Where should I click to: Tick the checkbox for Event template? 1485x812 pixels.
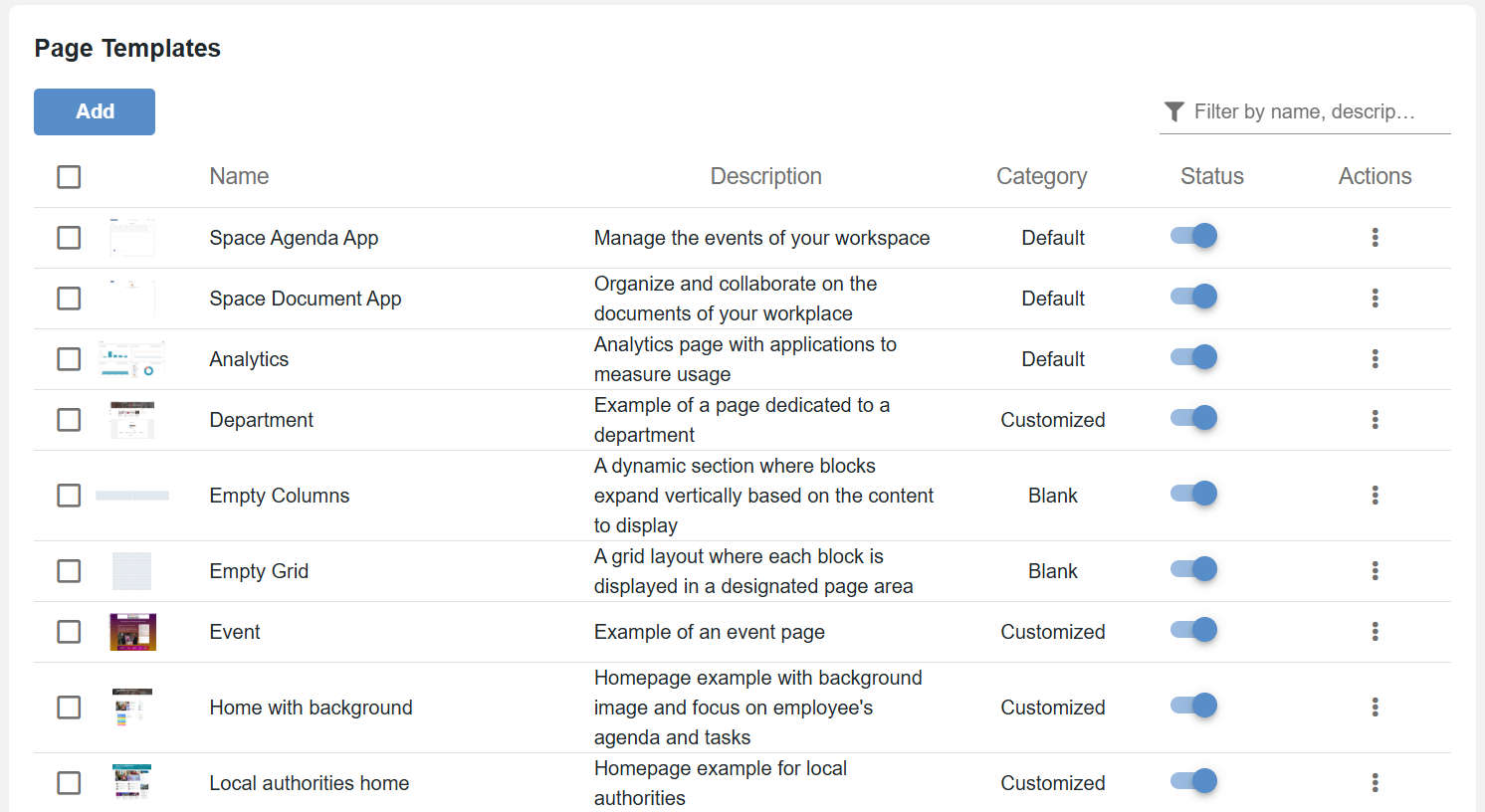[69, 631]
